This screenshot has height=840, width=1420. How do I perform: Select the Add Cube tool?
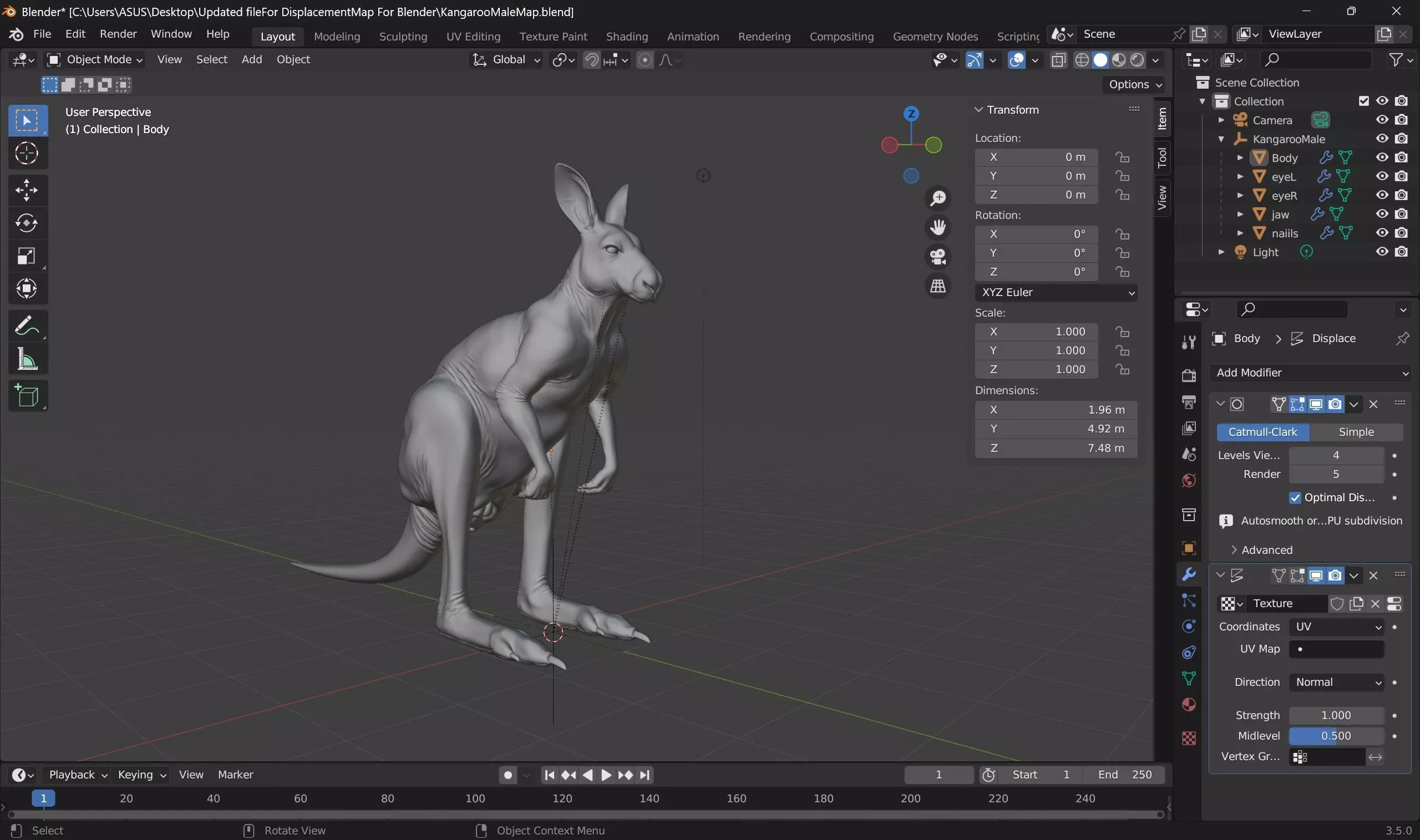click(27, 396)
